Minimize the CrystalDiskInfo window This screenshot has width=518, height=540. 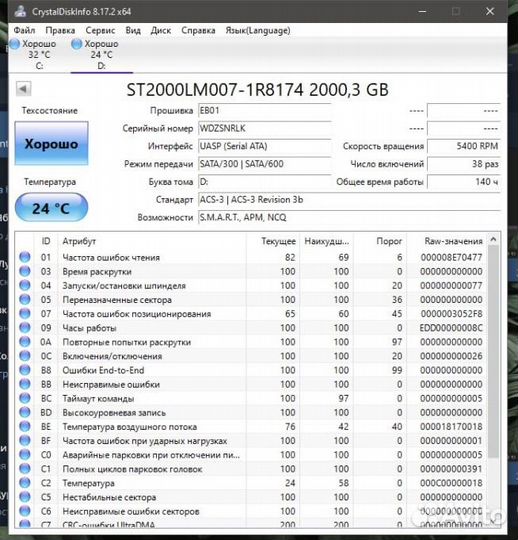pos(423,12)
